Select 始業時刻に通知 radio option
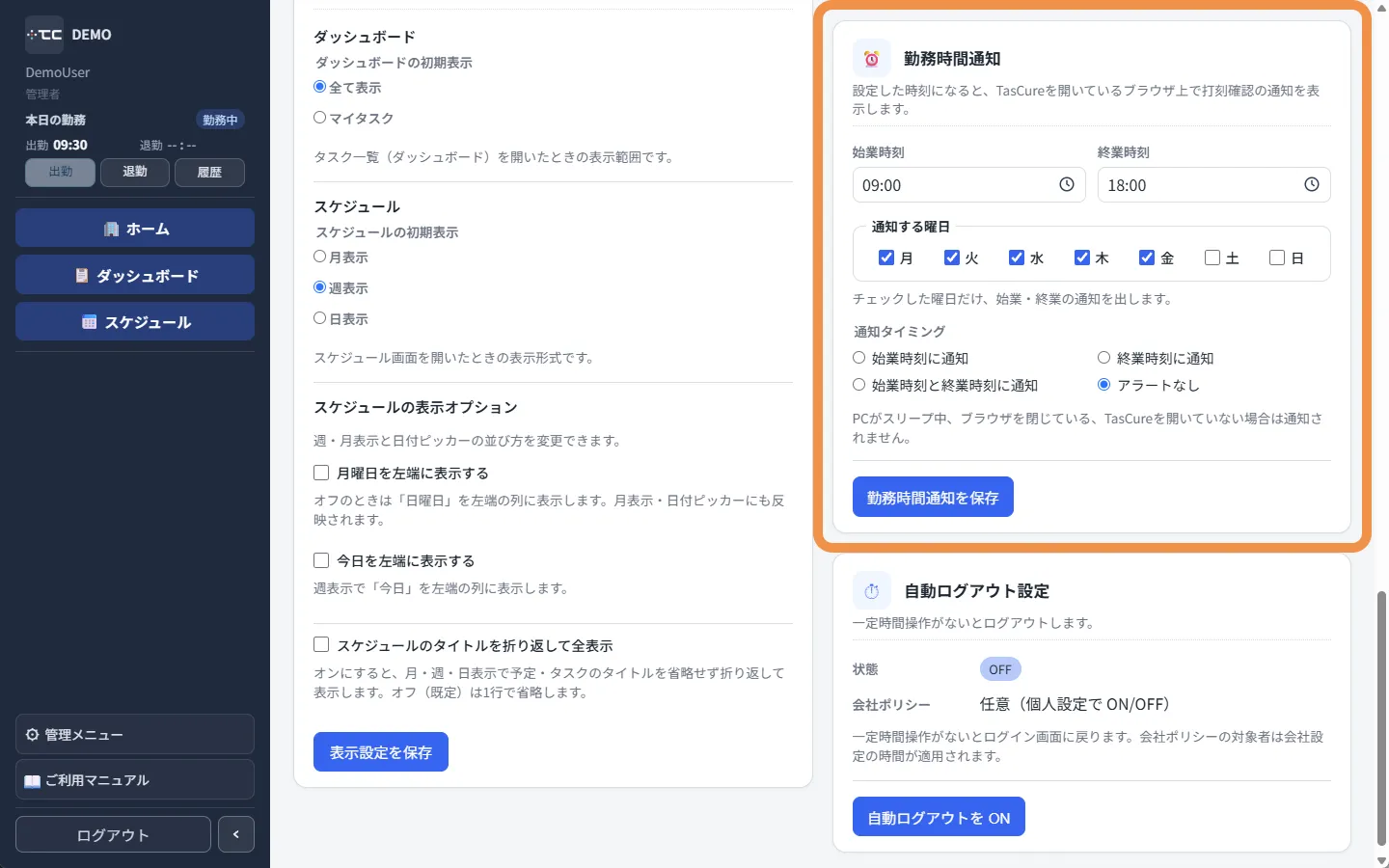 pos(859,358)
